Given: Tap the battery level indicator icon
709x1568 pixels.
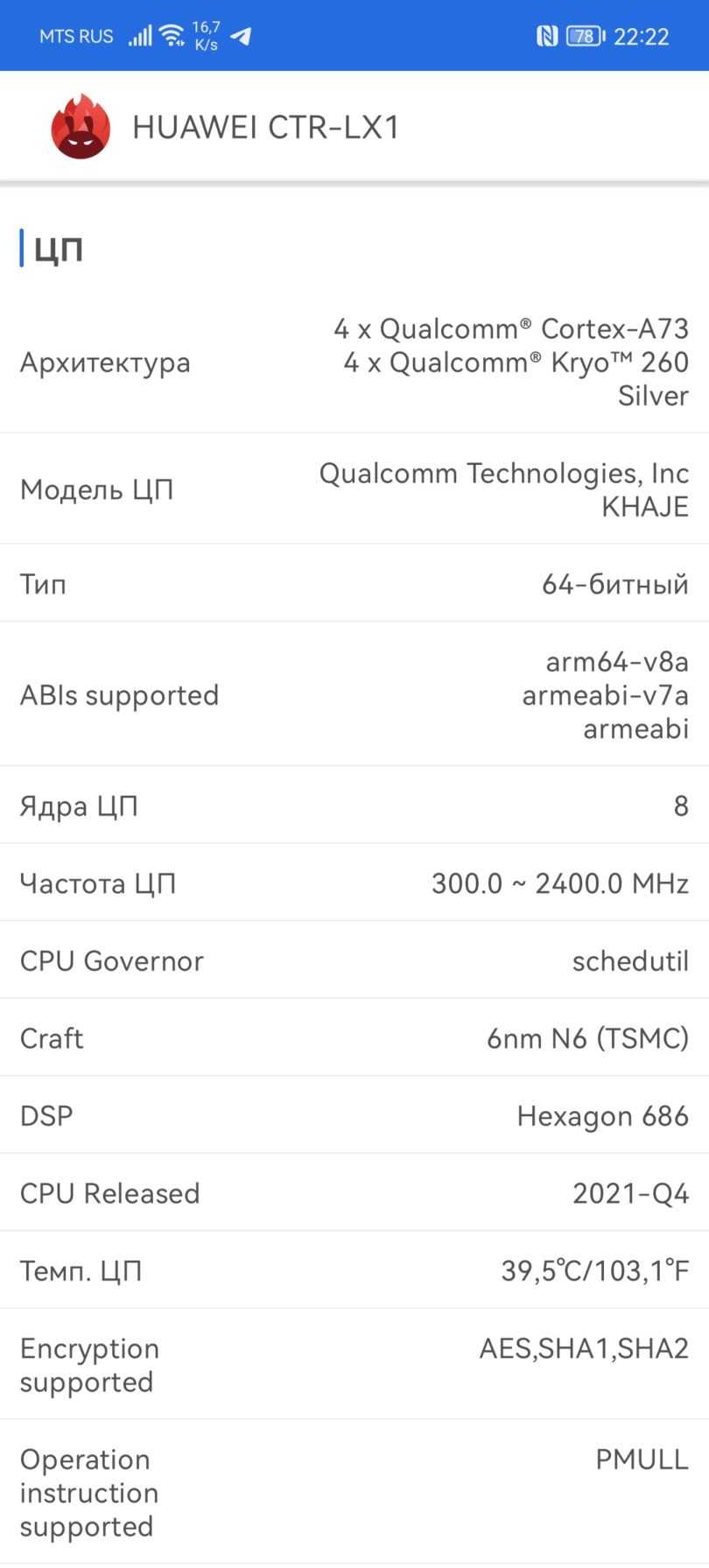Looking at the screenshot, I should (x=585, y=36).
